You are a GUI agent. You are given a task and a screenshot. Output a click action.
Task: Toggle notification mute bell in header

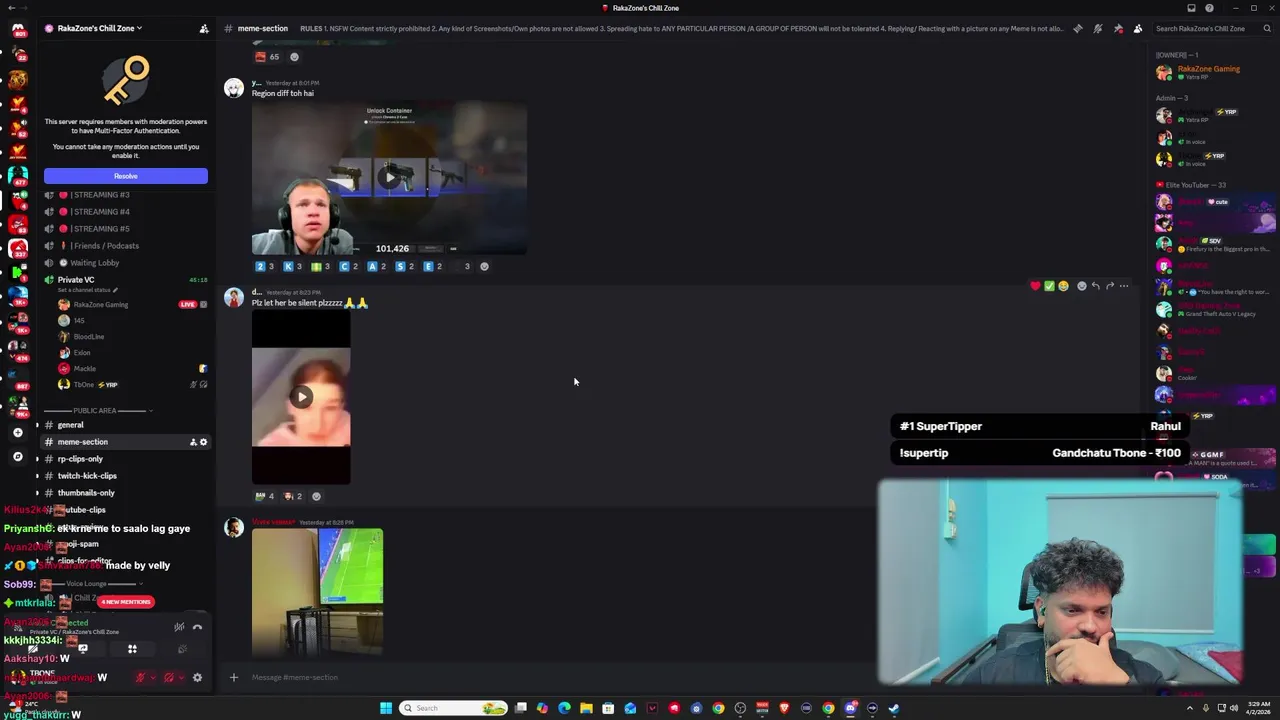[1098, 28]
